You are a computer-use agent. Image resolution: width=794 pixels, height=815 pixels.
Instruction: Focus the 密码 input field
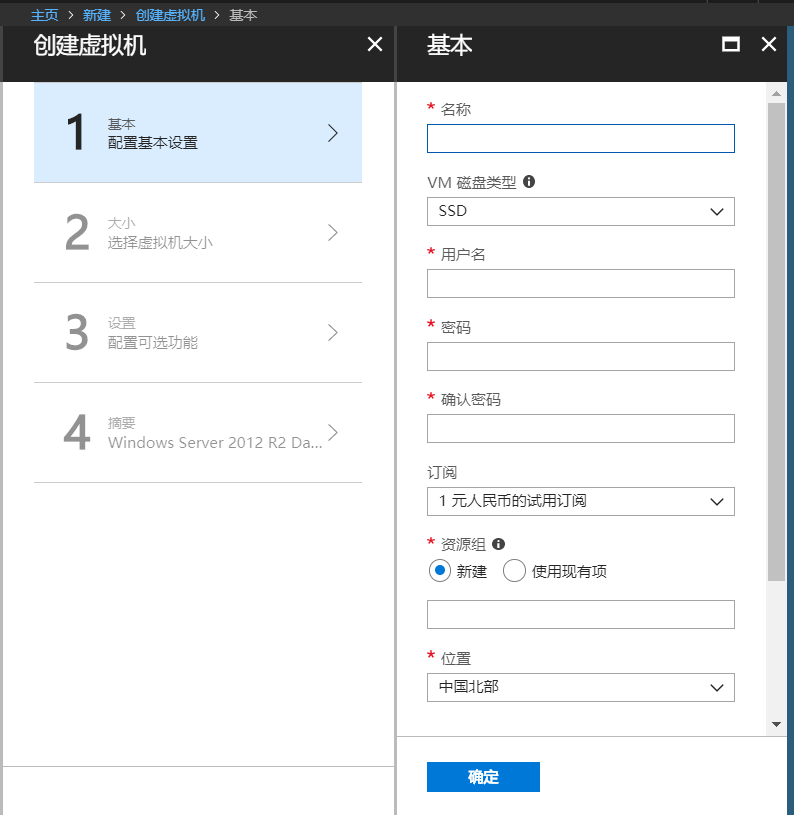coord(580,356)
